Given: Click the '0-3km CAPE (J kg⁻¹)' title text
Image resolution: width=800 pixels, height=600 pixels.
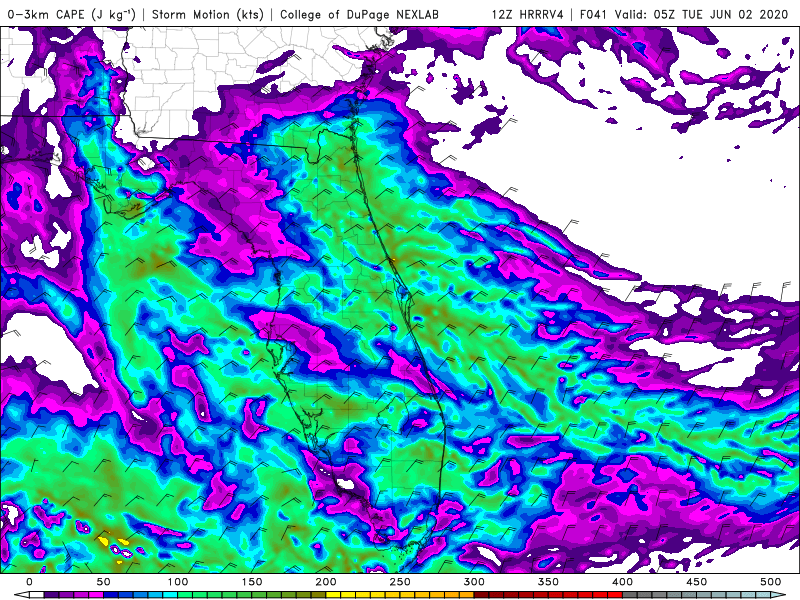Looking at the screenshot, I should coord(71,14).
